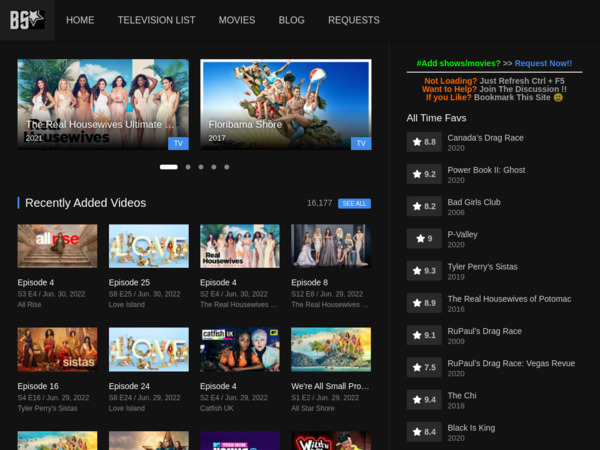This screenshot has width=600, height=450.
Task: Open Love Island episode 24 thumbnail
Action: click(x=149, y=349)
